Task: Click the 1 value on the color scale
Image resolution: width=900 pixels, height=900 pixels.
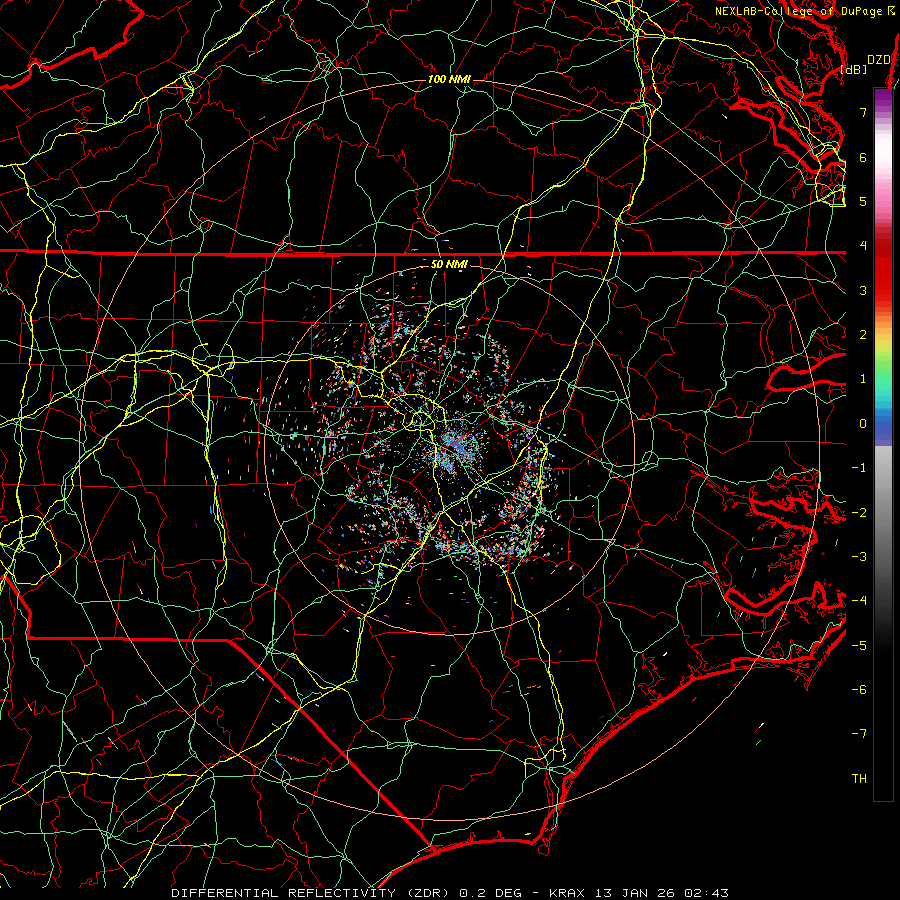Action: (863, 379)
